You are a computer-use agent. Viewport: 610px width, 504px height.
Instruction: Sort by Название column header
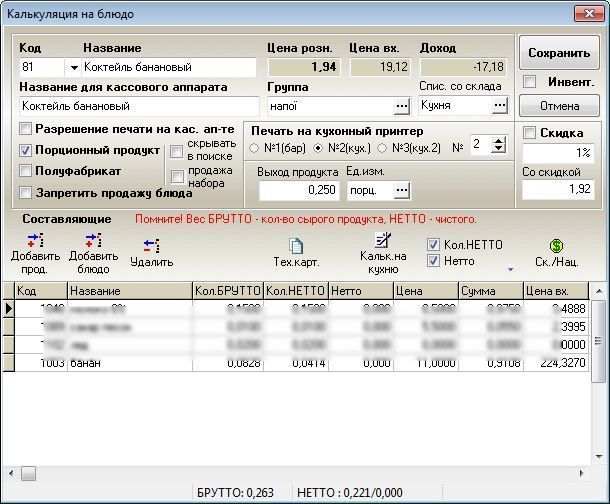pos(130,291)
